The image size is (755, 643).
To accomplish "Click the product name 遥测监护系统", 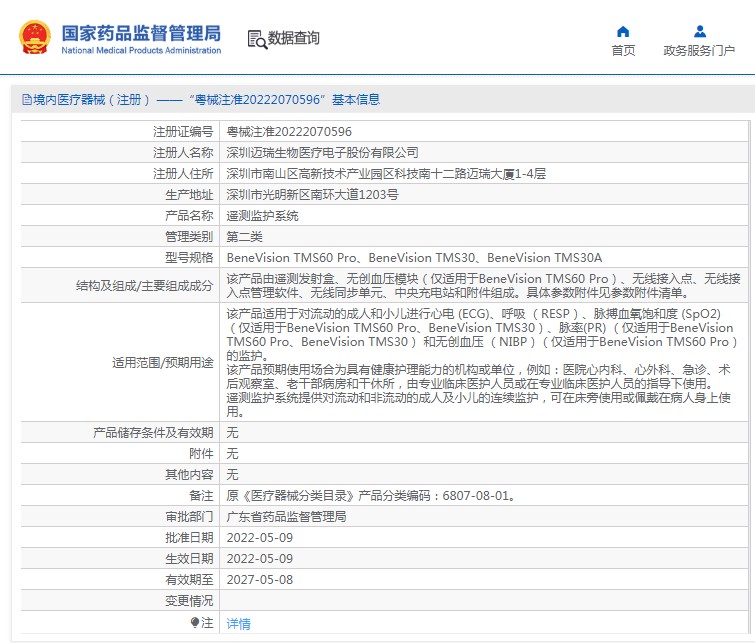I will coord(263,215).
